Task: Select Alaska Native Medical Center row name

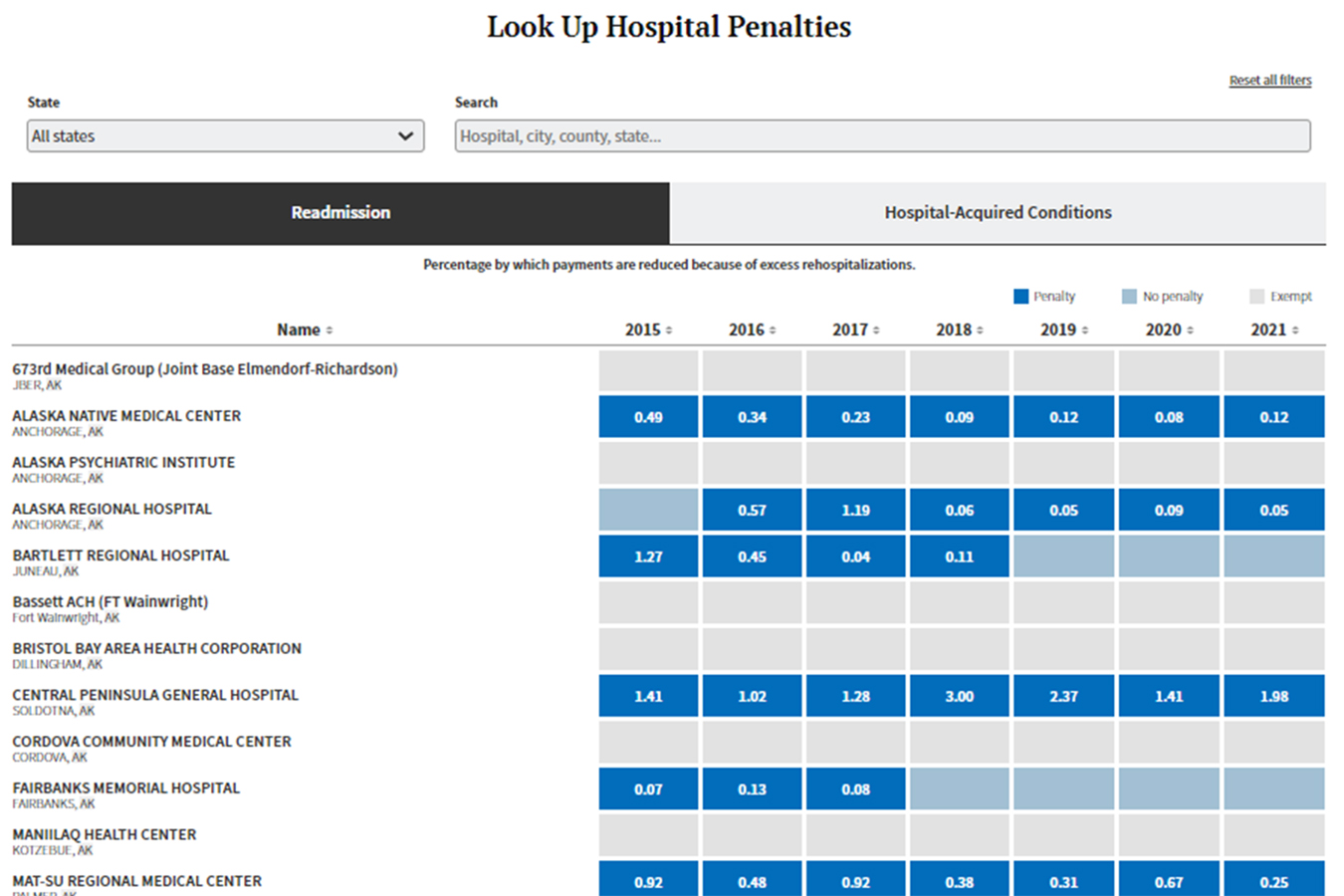Action: (126, 416)
